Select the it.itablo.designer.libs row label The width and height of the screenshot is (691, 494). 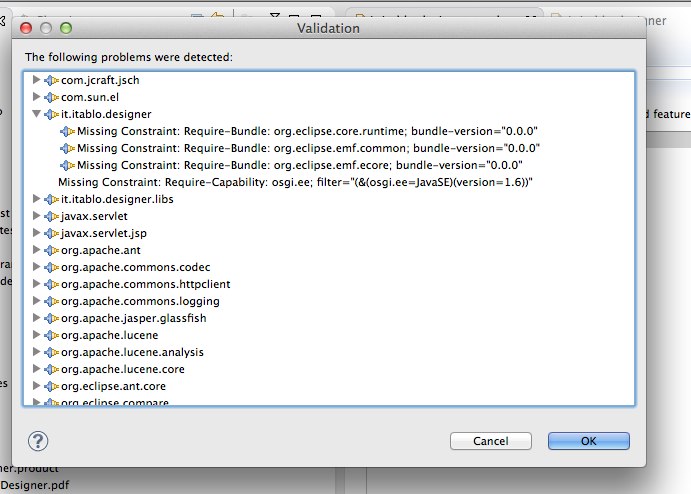[117, 199]
